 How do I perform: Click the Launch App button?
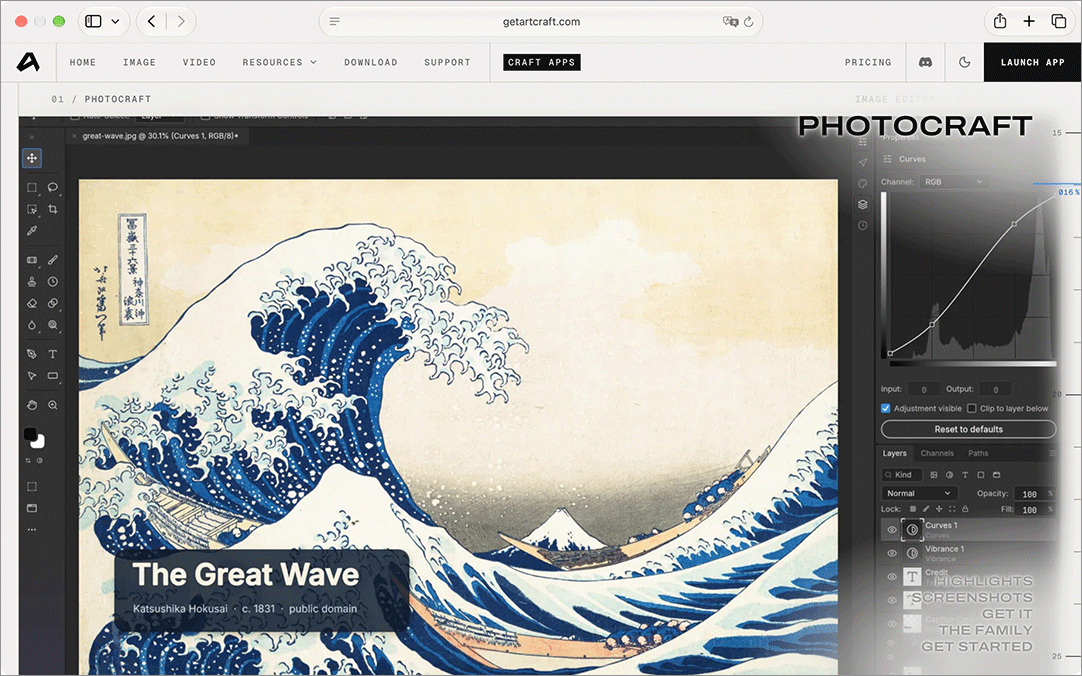pyautogui.click(x=1032, y=62)
